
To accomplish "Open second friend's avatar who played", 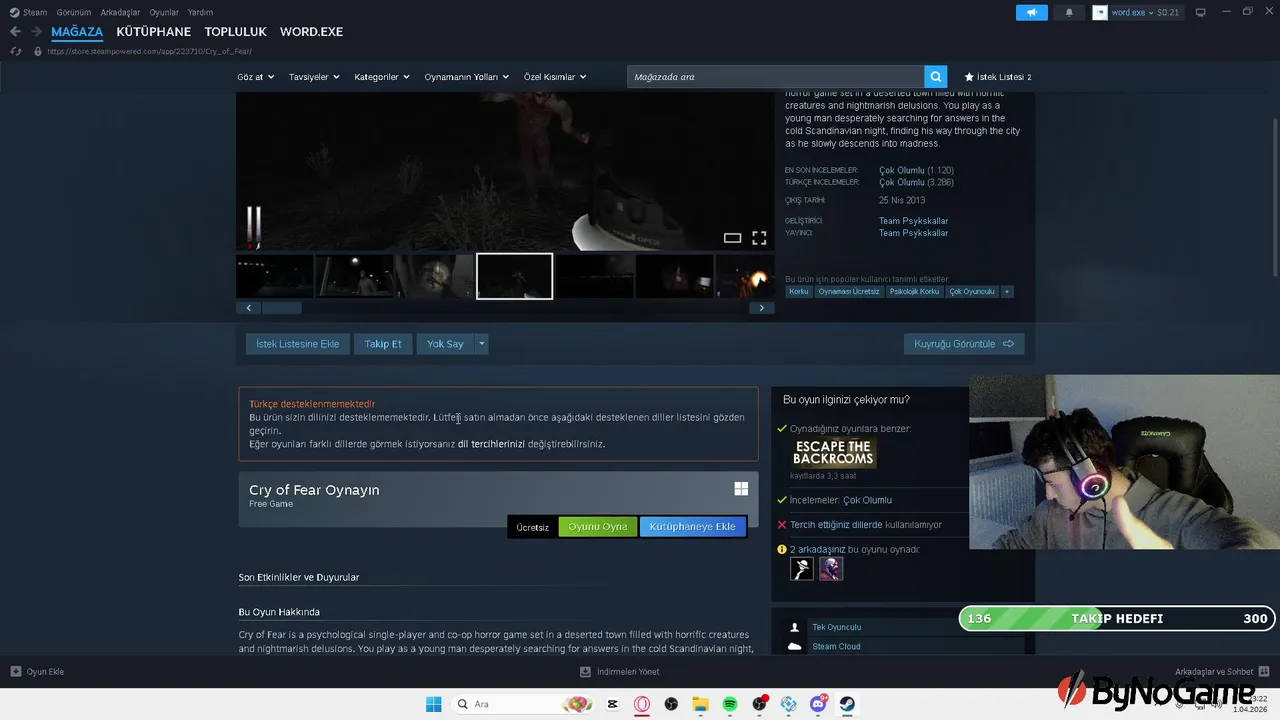I will [831, 569].
